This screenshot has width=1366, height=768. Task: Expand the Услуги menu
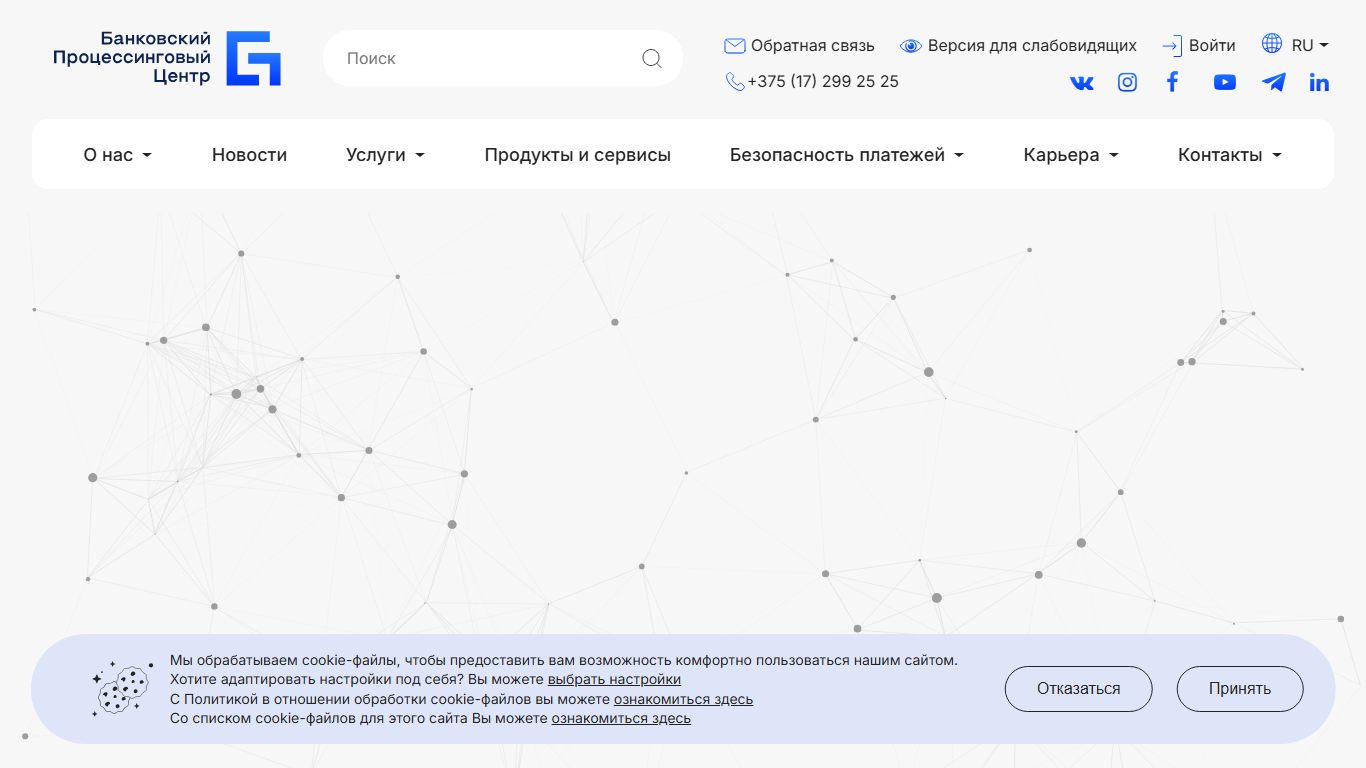pos(385,155)
